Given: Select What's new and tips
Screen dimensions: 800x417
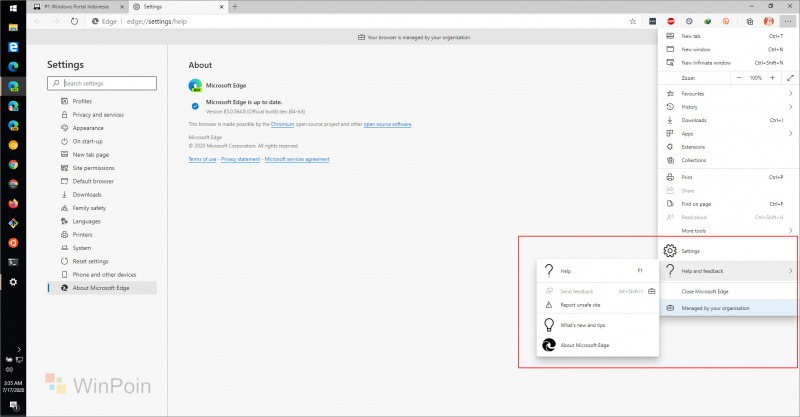Looking at the screenshot, I should [x=598, y=325].
